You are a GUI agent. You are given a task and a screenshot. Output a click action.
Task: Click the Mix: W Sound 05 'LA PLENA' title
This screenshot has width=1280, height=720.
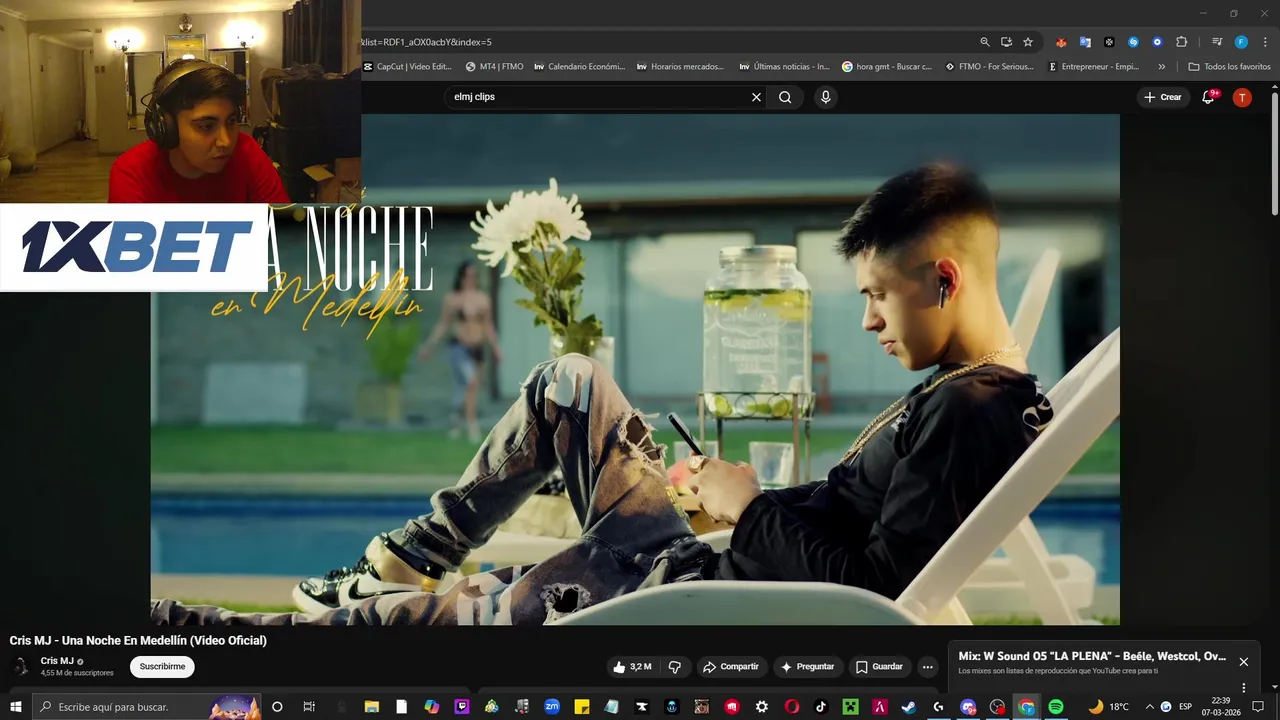coord(1092,656)
